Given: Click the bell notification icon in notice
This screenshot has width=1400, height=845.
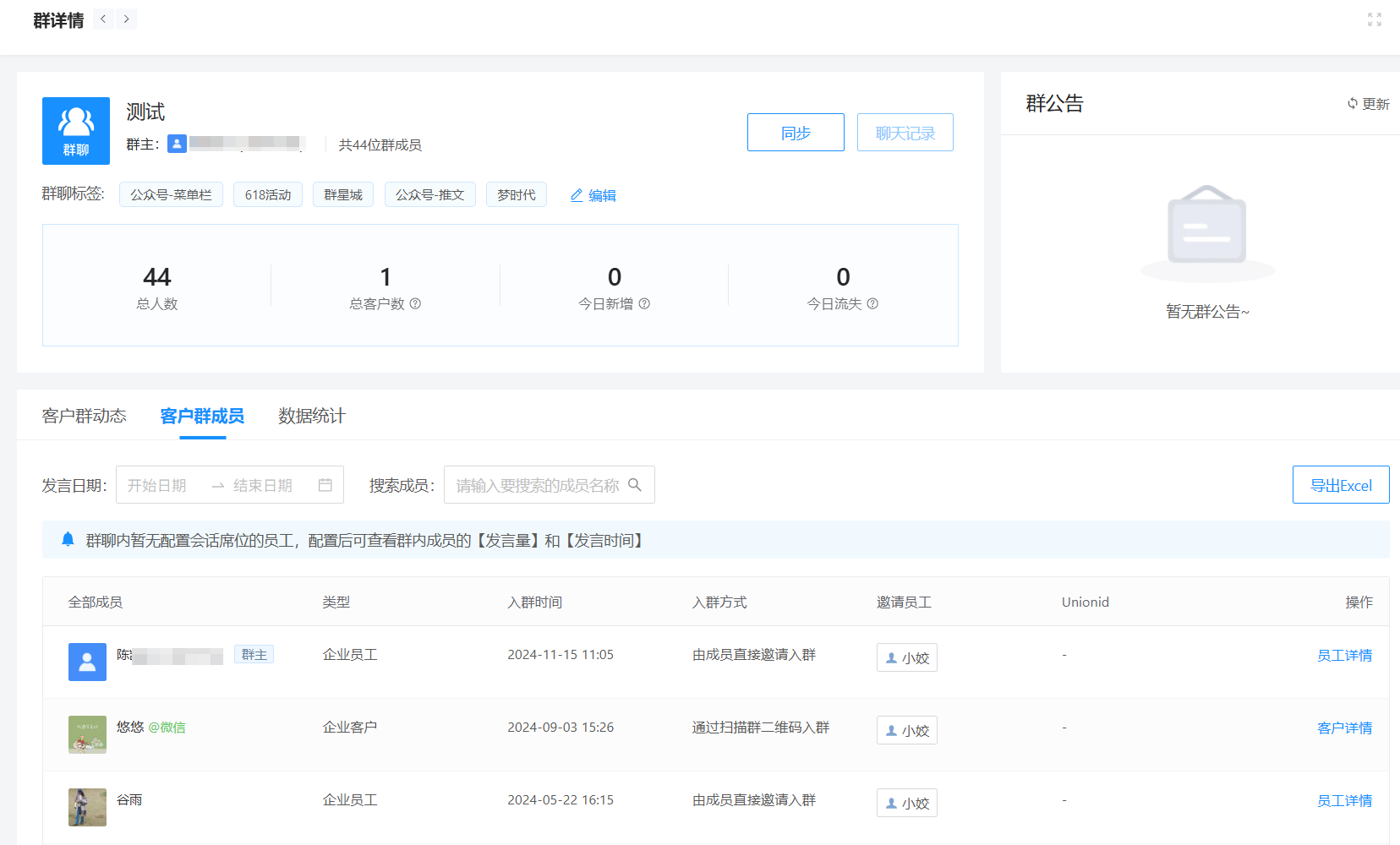Looking at the screenshot, I should pyautogui.click(x=68, y=540).
